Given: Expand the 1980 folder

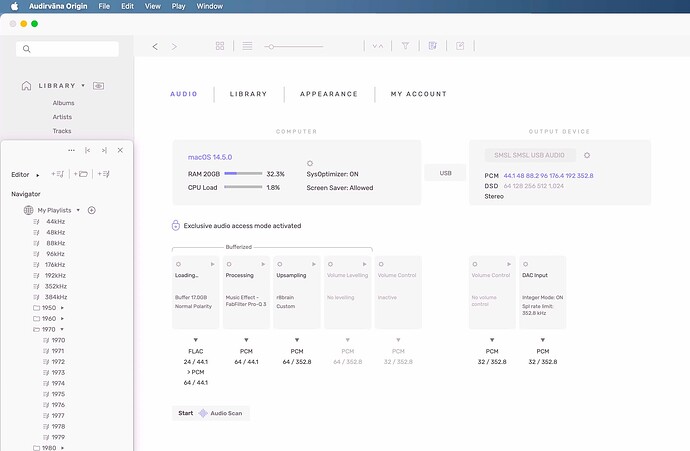Looking at the screenshot, I should click(x=62, y=448).
